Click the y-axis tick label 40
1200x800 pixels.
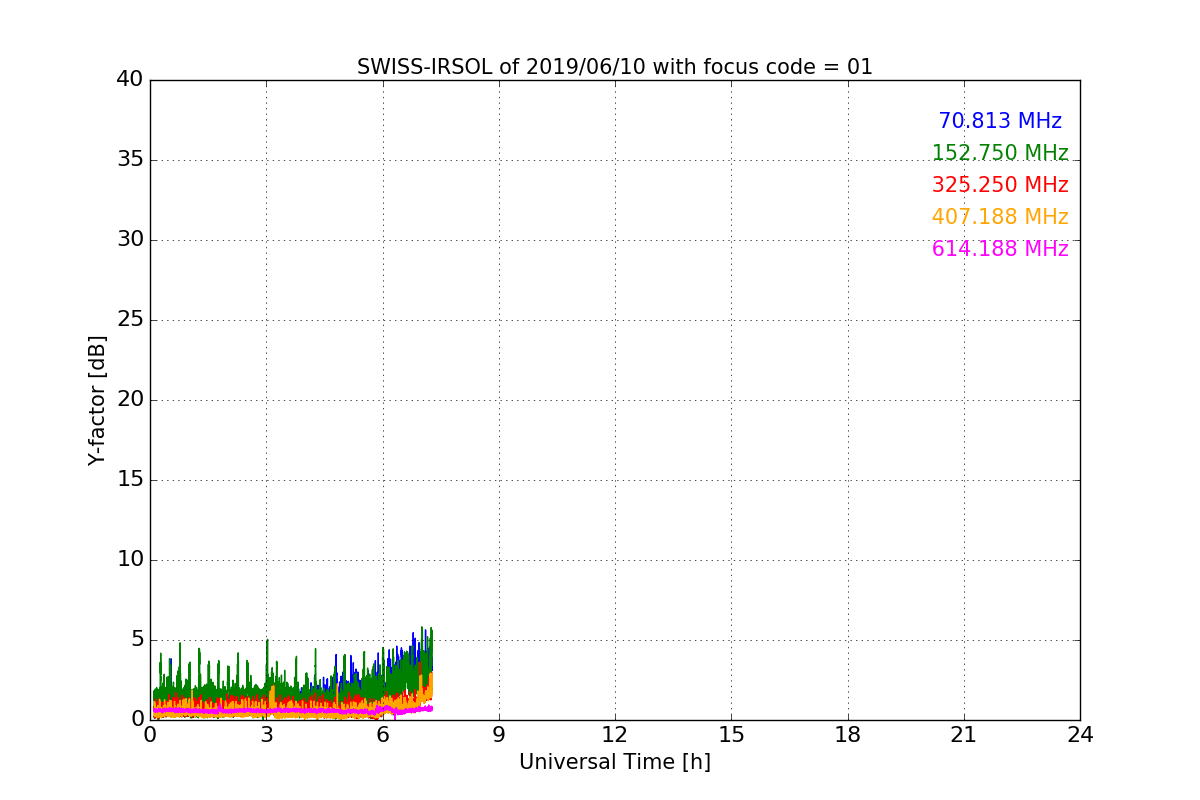tap(130, 80)
